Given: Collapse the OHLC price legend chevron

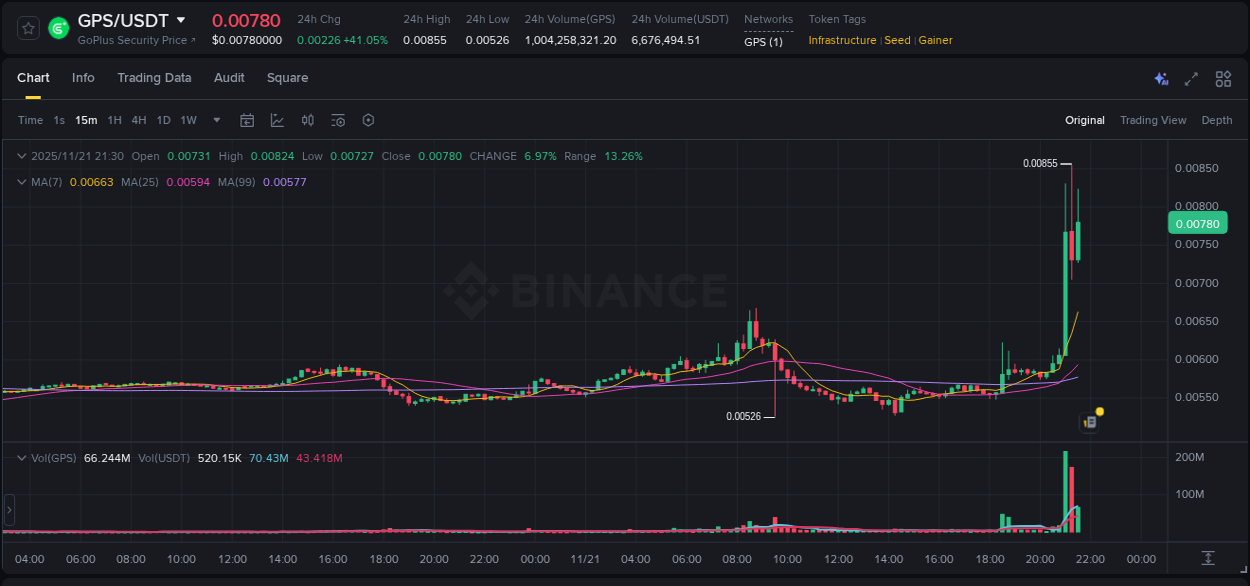Looking at the screenshot, I should [x=22, y=156].
